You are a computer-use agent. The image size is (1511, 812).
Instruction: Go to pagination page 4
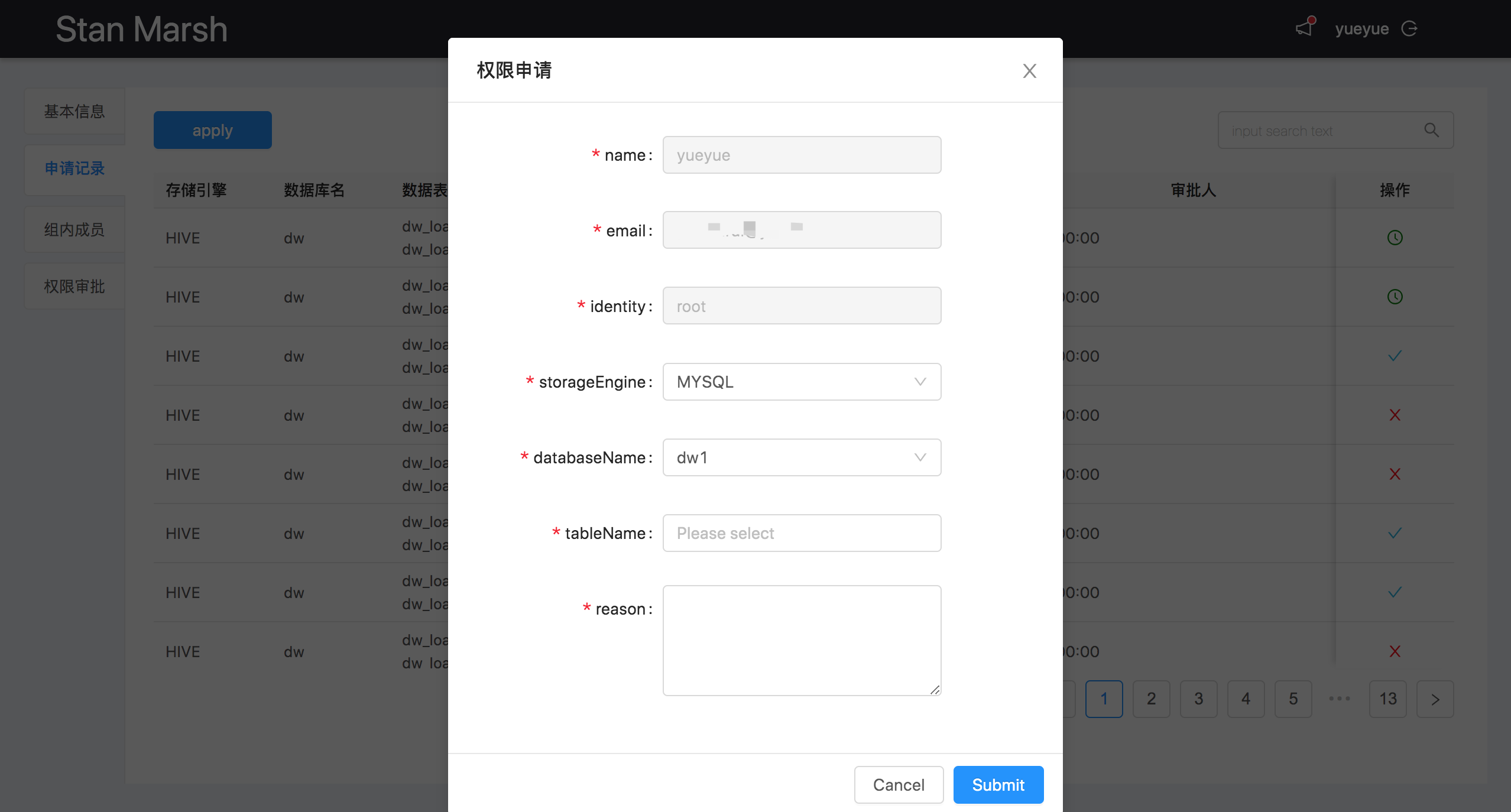click(x=1246, y=699)
